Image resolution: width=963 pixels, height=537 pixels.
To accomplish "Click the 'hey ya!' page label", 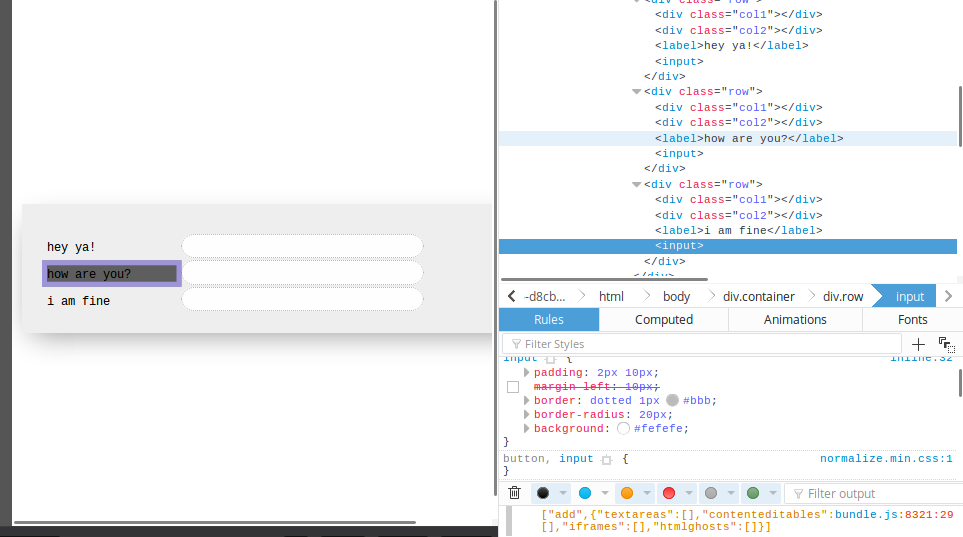I will 71,247.
